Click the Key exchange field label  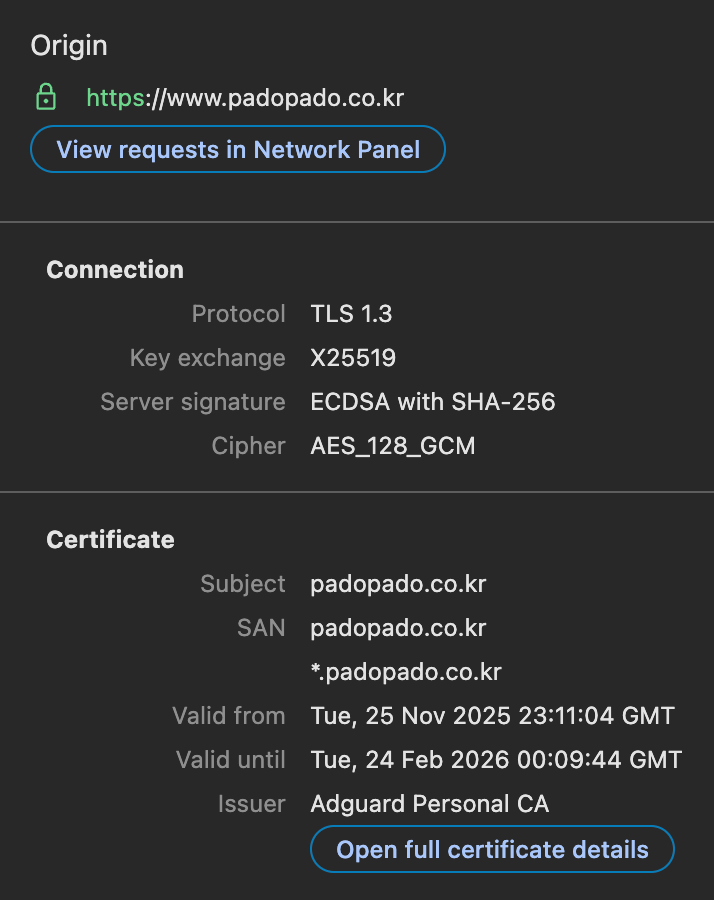(207, 358)
